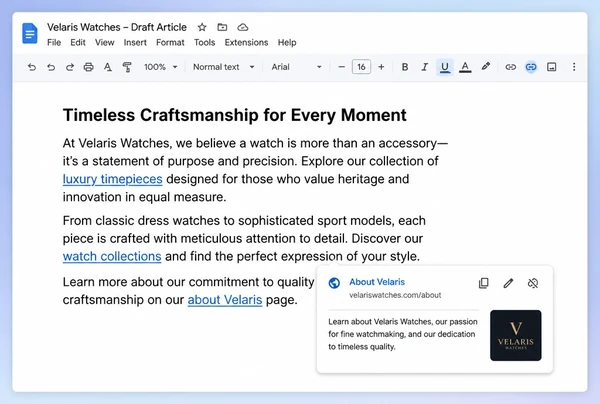
Task: Star the Velaris Watches draft document
Action: 202,27
